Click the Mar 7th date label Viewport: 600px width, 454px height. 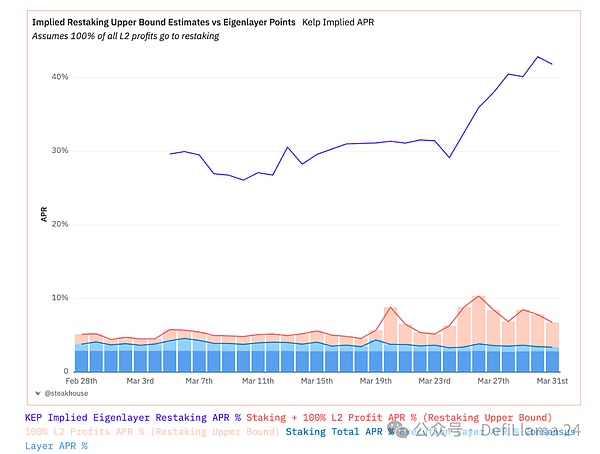point(199,381)
